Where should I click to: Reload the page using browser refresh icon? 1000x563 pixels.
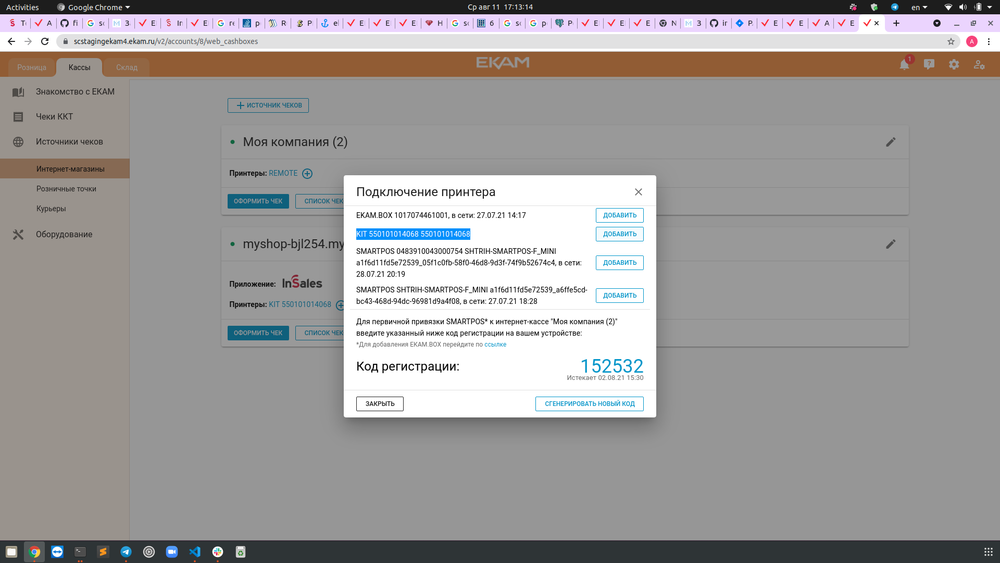(x=44, y=41)
